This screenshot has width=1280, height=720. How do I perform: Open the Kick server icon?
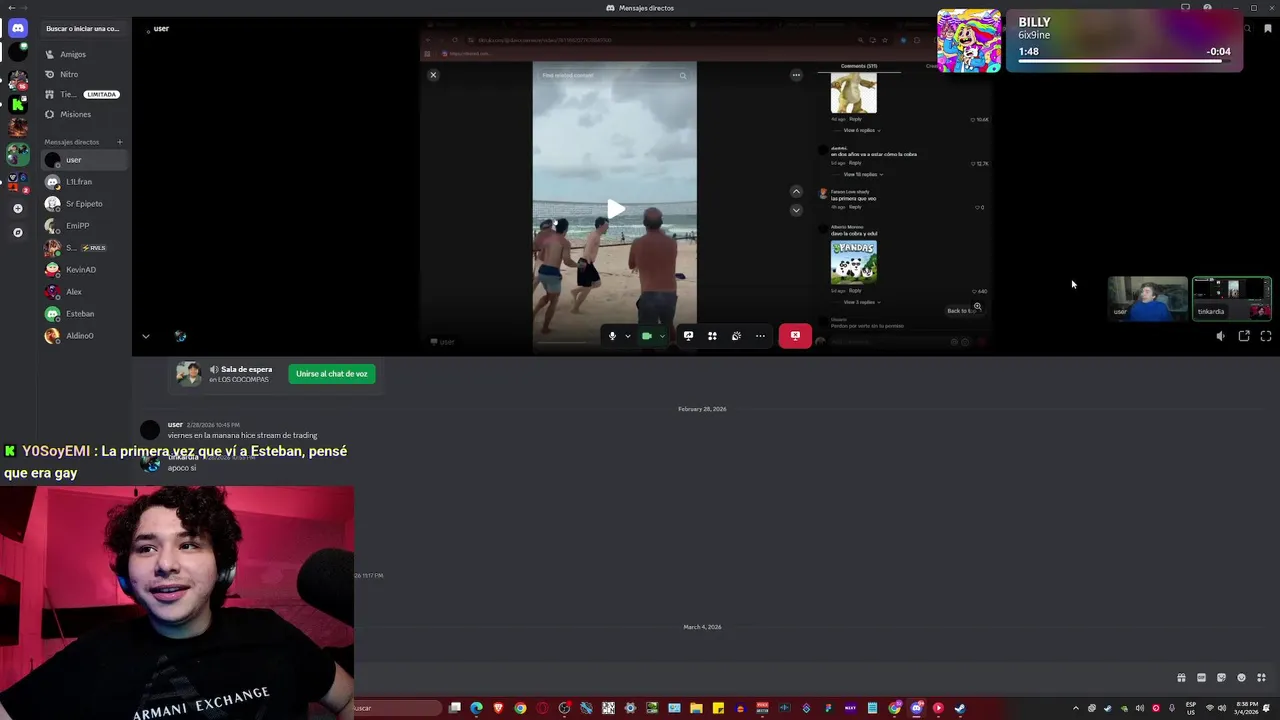click(x=17, y=104)
